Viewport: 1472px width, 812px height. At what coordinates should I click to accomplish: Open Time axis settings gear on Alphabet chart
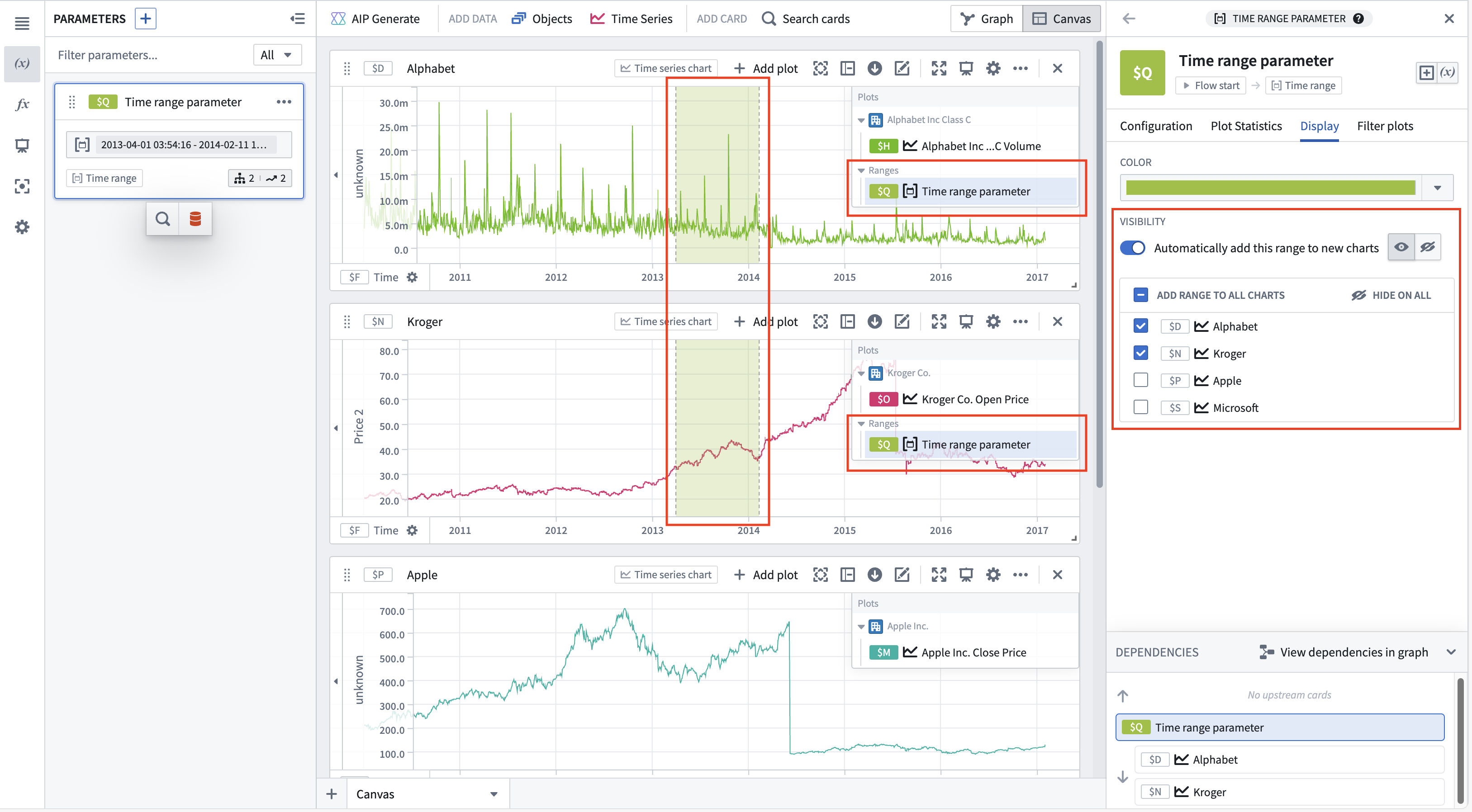(x=412, y=277)
